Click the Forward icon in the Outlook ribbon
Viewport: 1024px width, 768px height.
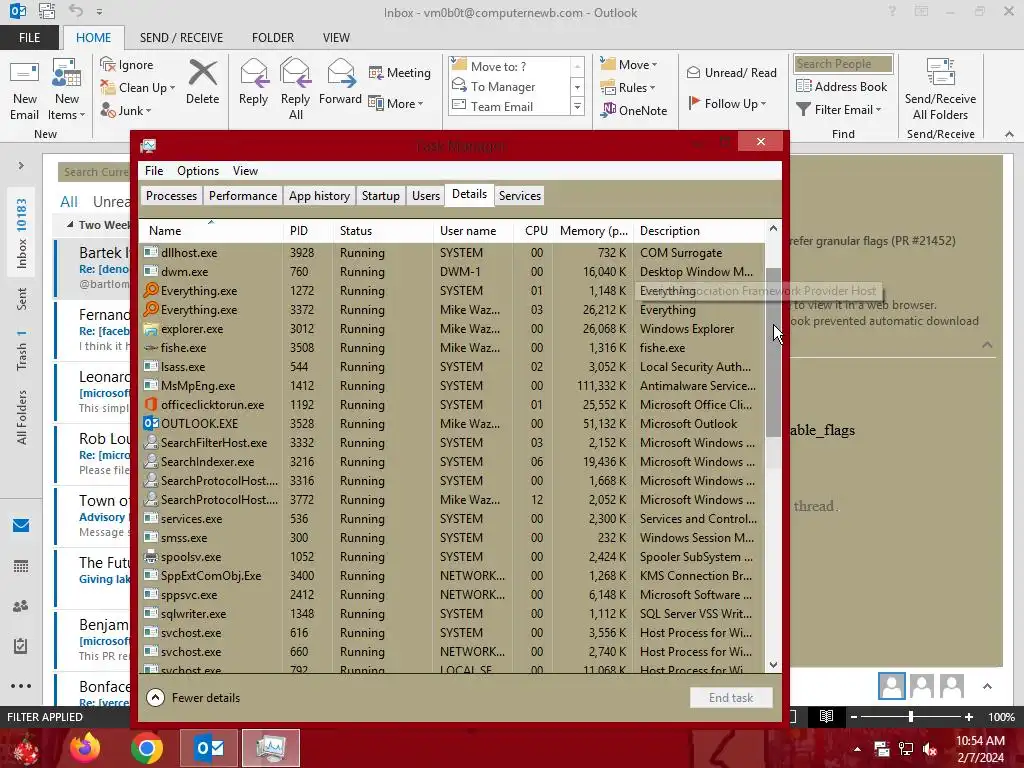[340, 82]
